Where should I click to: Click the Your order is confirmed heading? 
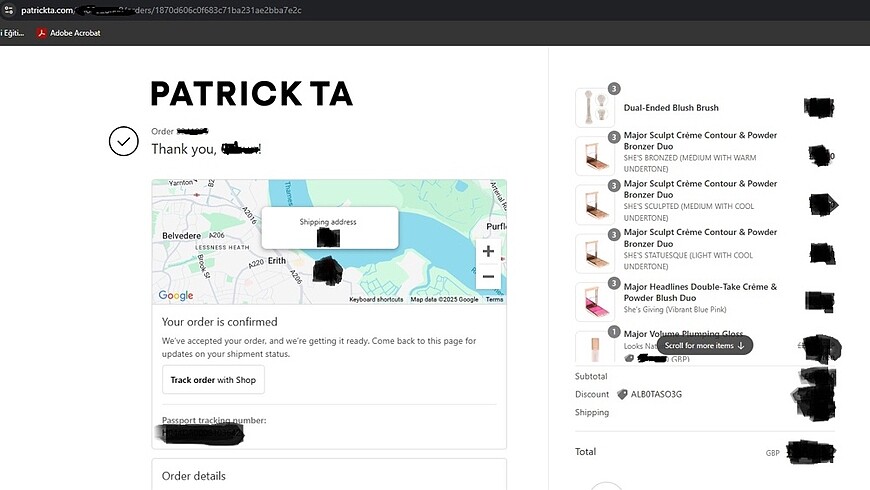pos(220,322)
